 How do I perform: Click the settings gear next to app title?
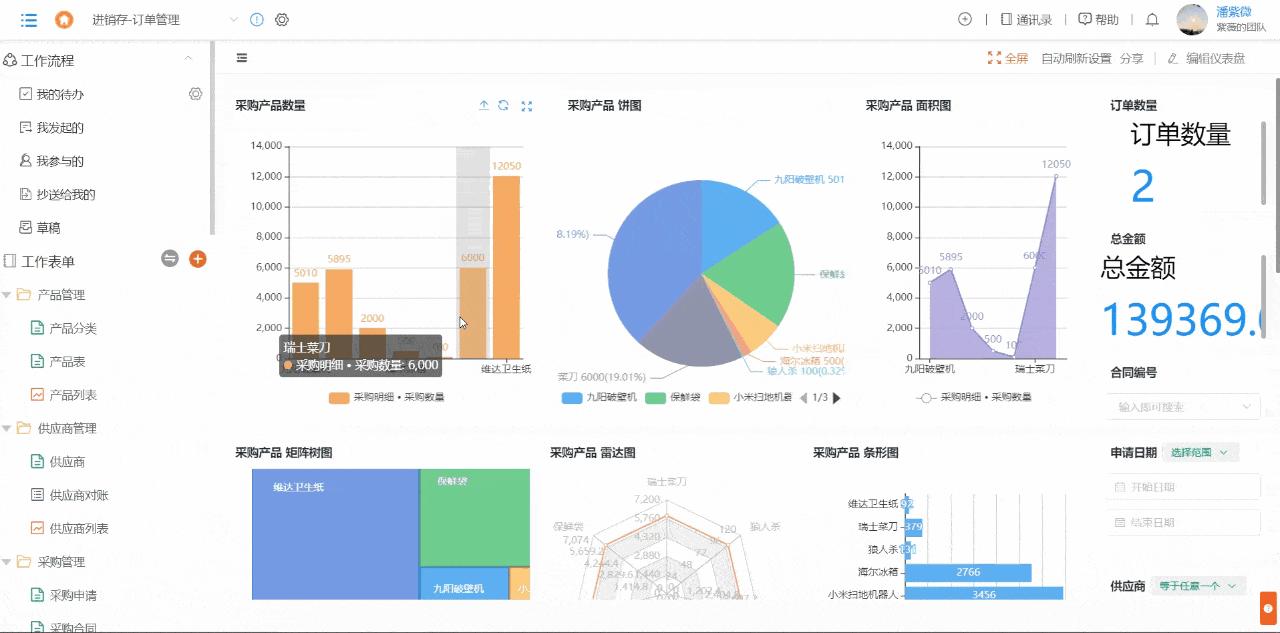(x=281, y=19)
